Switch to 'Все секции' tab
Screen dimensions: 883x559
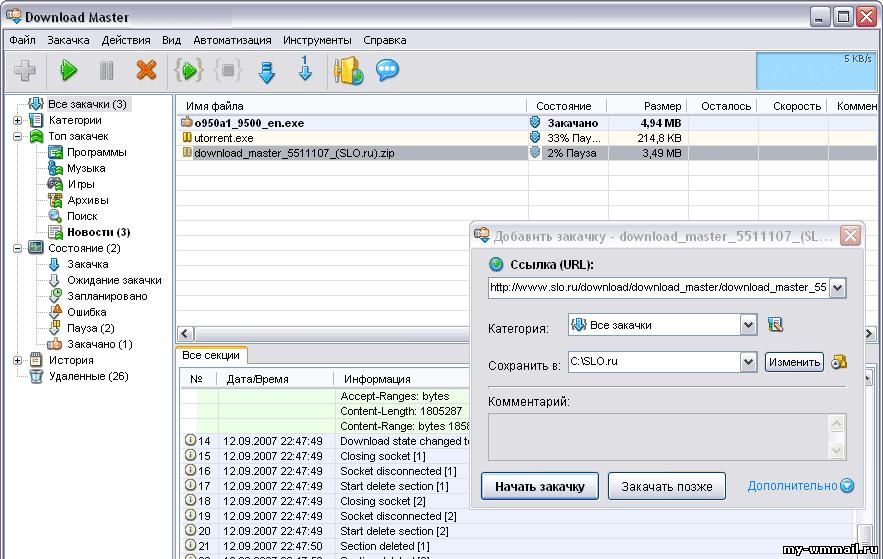(x=211, y=356)
